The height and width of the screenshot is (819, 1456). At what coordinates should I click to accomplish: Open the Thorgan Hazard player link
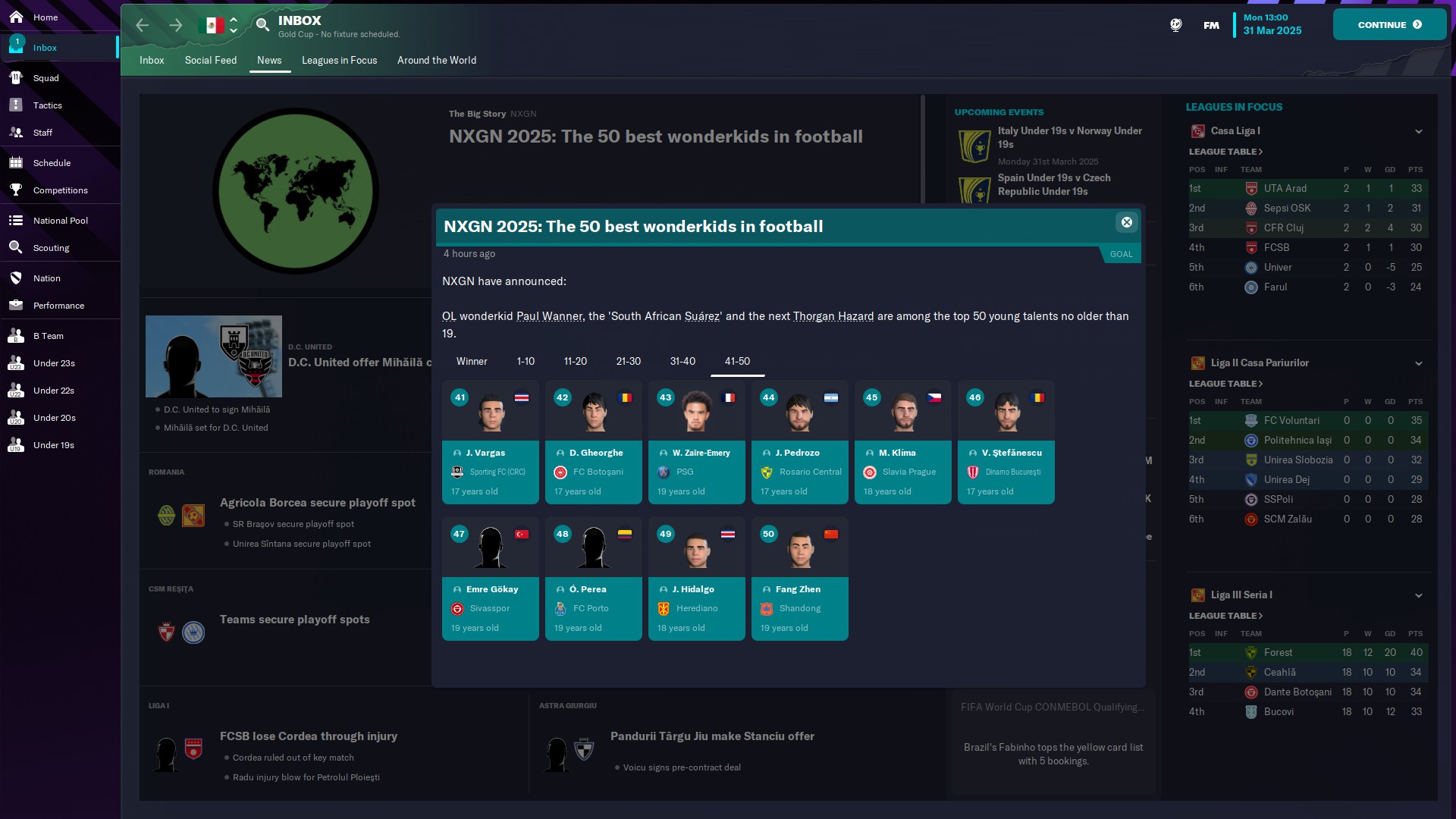pos(833,316)
